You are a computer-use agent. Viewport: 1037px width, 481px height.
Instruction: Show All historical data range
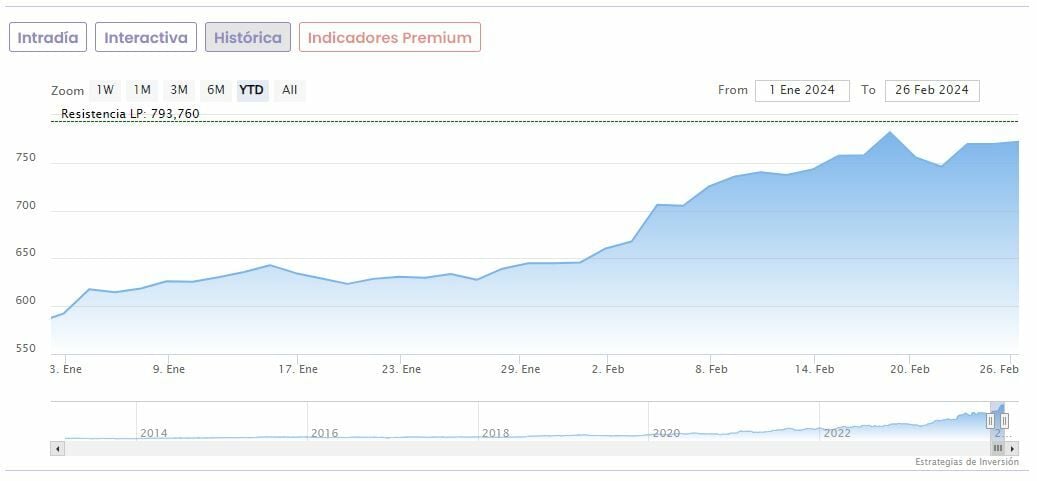[x=289, y=90]
